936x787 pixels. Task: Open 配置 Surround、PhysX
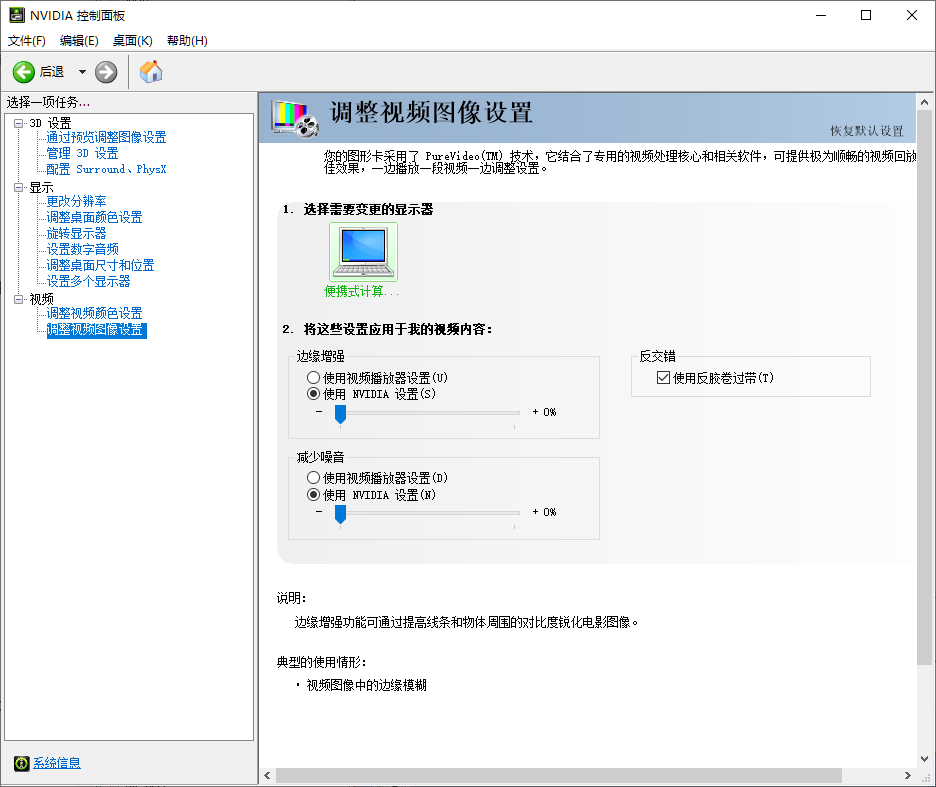click(x=106, y=170)
